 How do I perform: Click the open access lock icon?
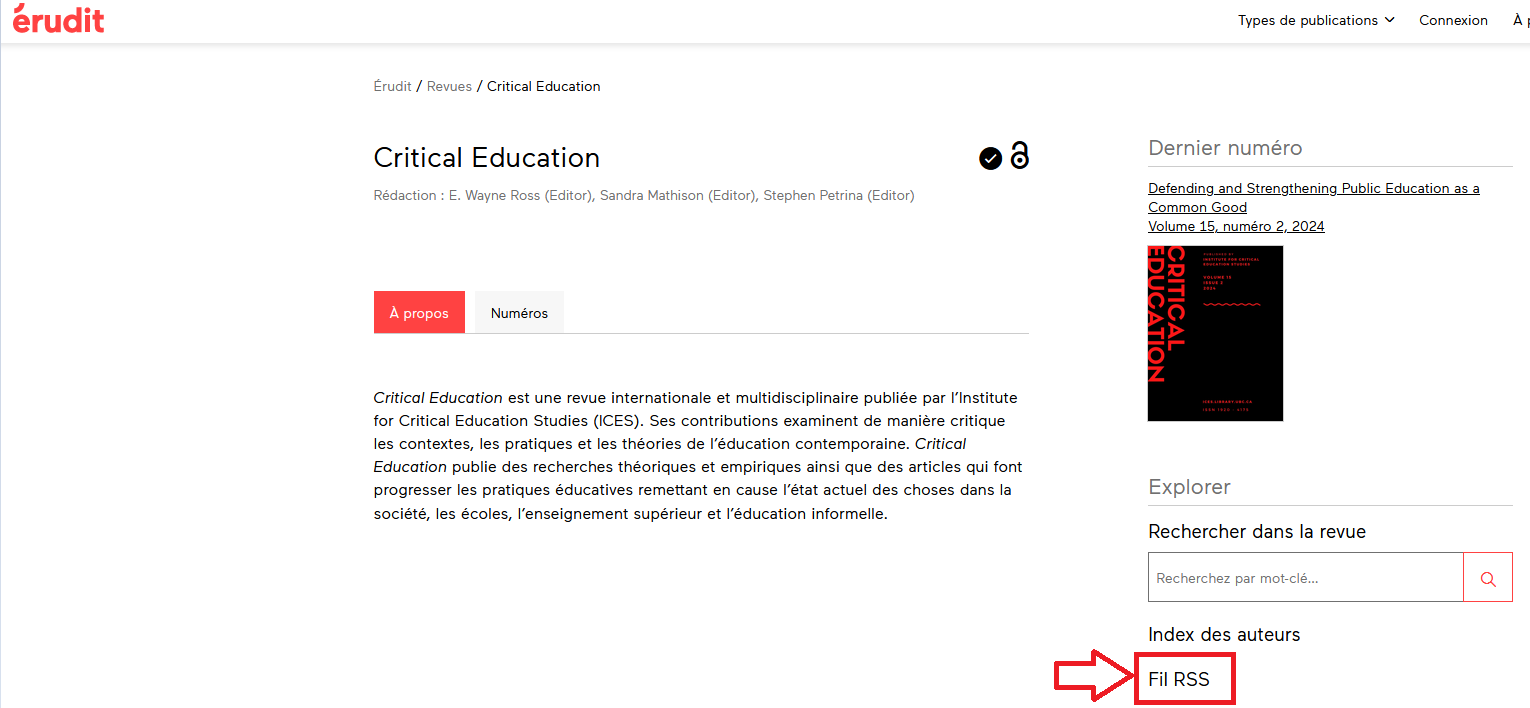pyautogui.click(x=1019, y=156)
